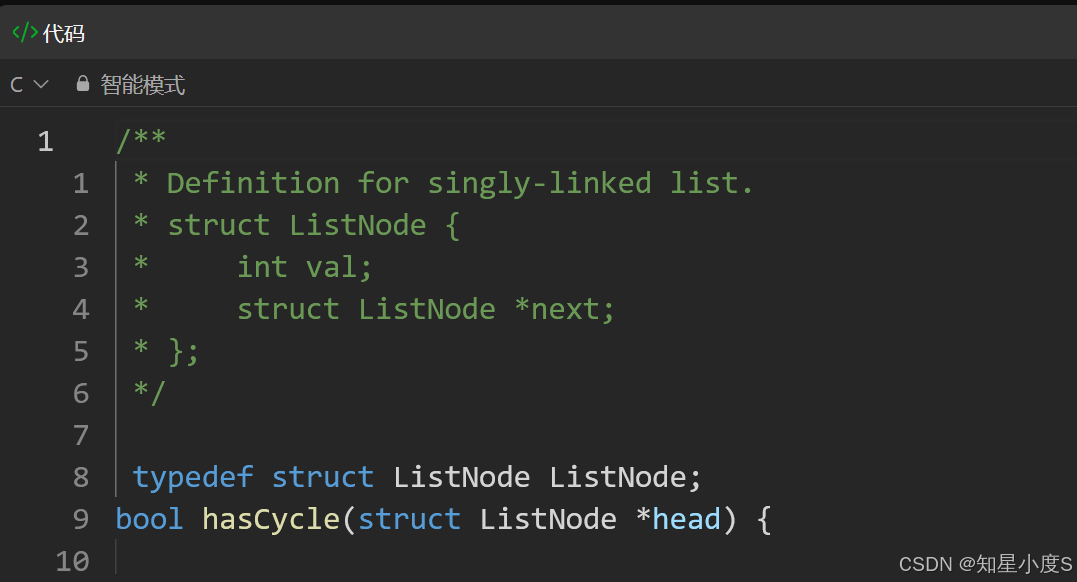Click the '*next;' comment text
Viewport: 1077px width, 582px height.
coord(564,309)
